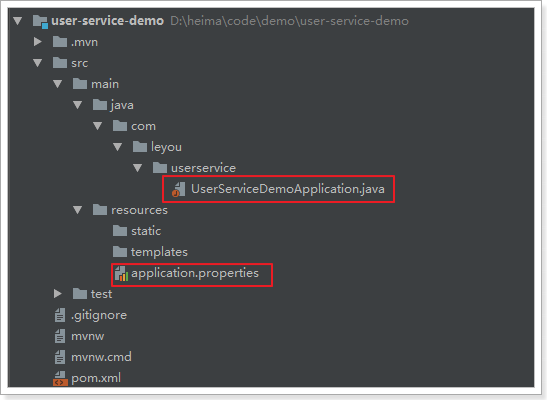Collapse the src folder arrow
Screen dimensions: 547x400
point(38,63)
